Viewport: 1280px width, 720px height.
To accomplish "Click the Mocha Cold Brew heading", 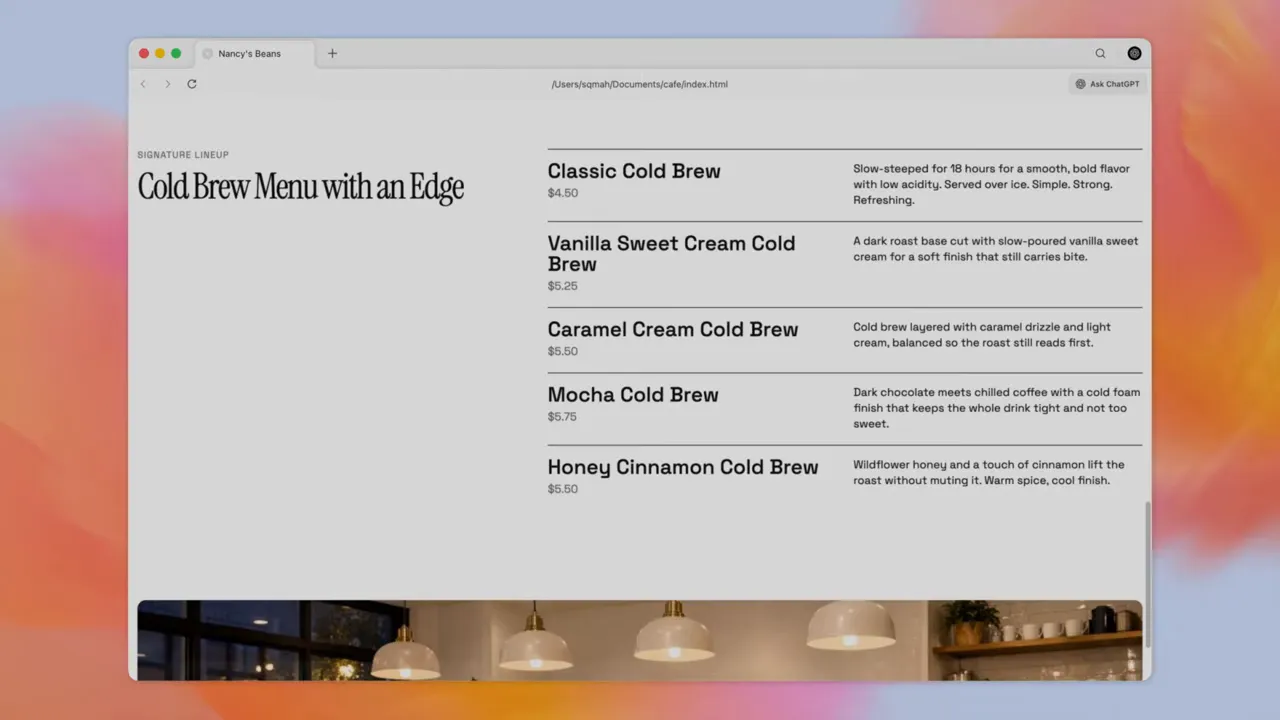I will pyautogui.click(x=633, y=395).
